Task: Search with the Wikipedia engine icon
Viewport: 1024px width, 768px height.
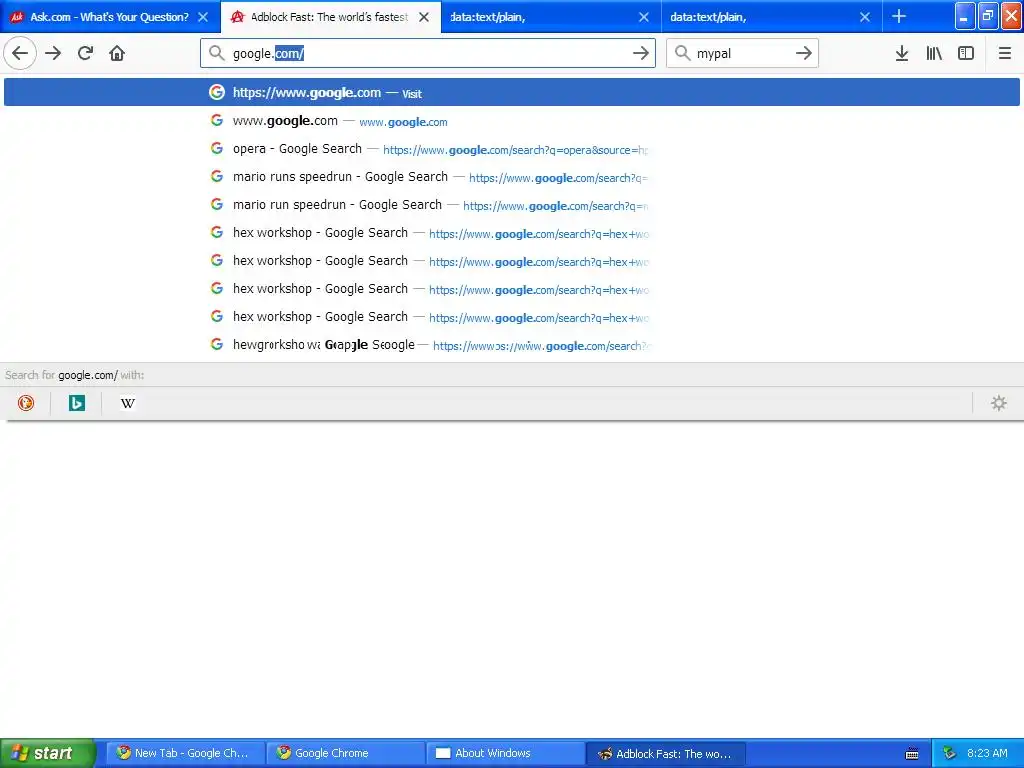Action: pos(127,403)
